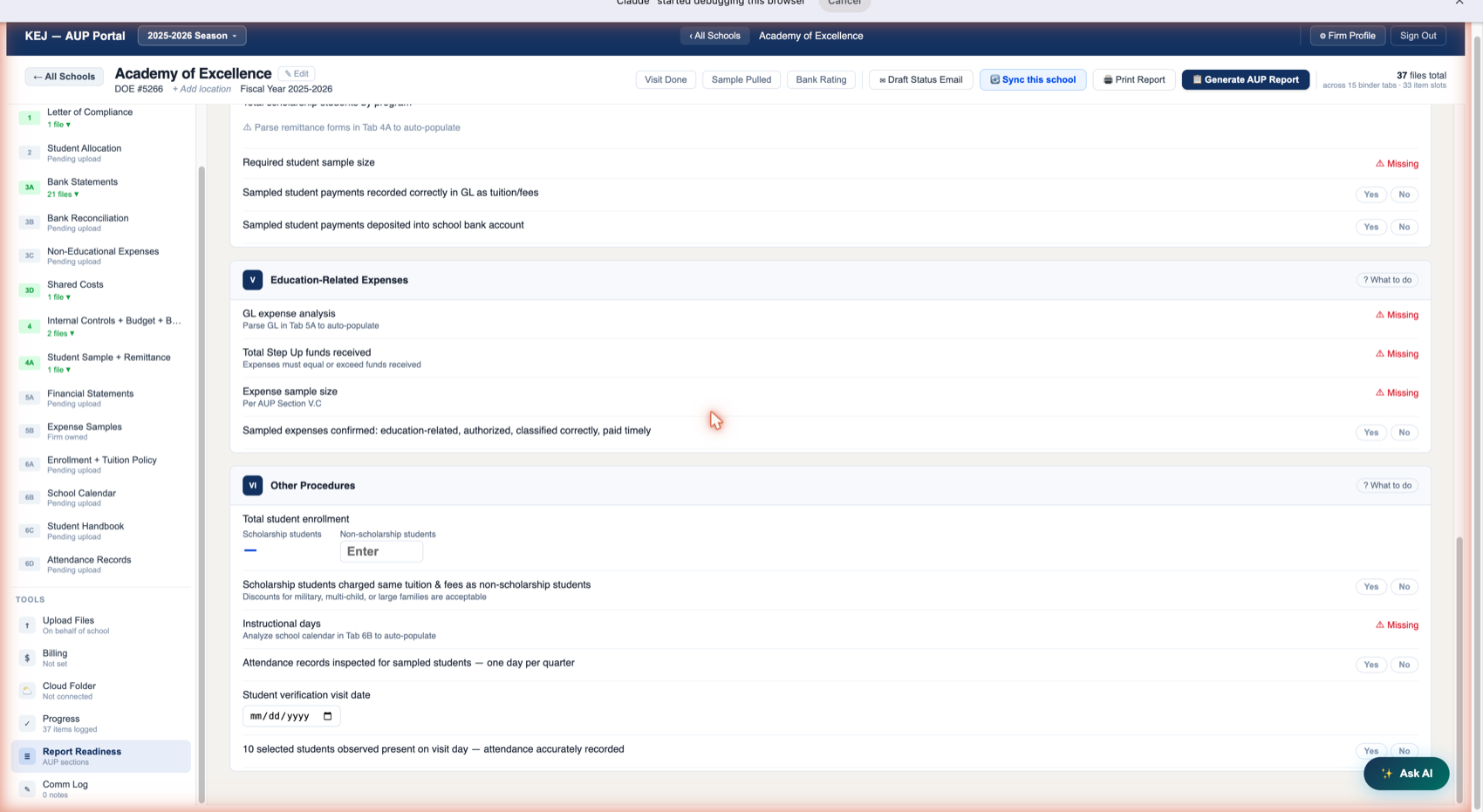
Task: Click the section V roman numeral badge
Action: pos(252,280)
